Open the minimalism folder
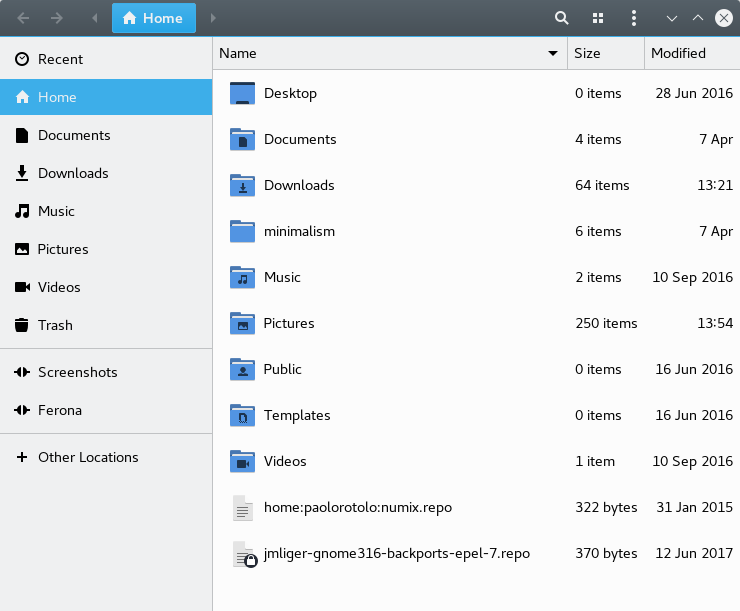 coord(299,231)
